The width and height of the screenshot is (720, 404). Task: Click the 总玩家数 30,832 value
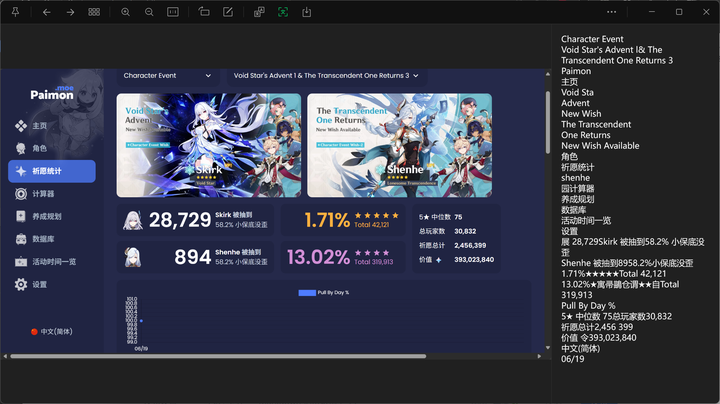(x=465, y=231)
